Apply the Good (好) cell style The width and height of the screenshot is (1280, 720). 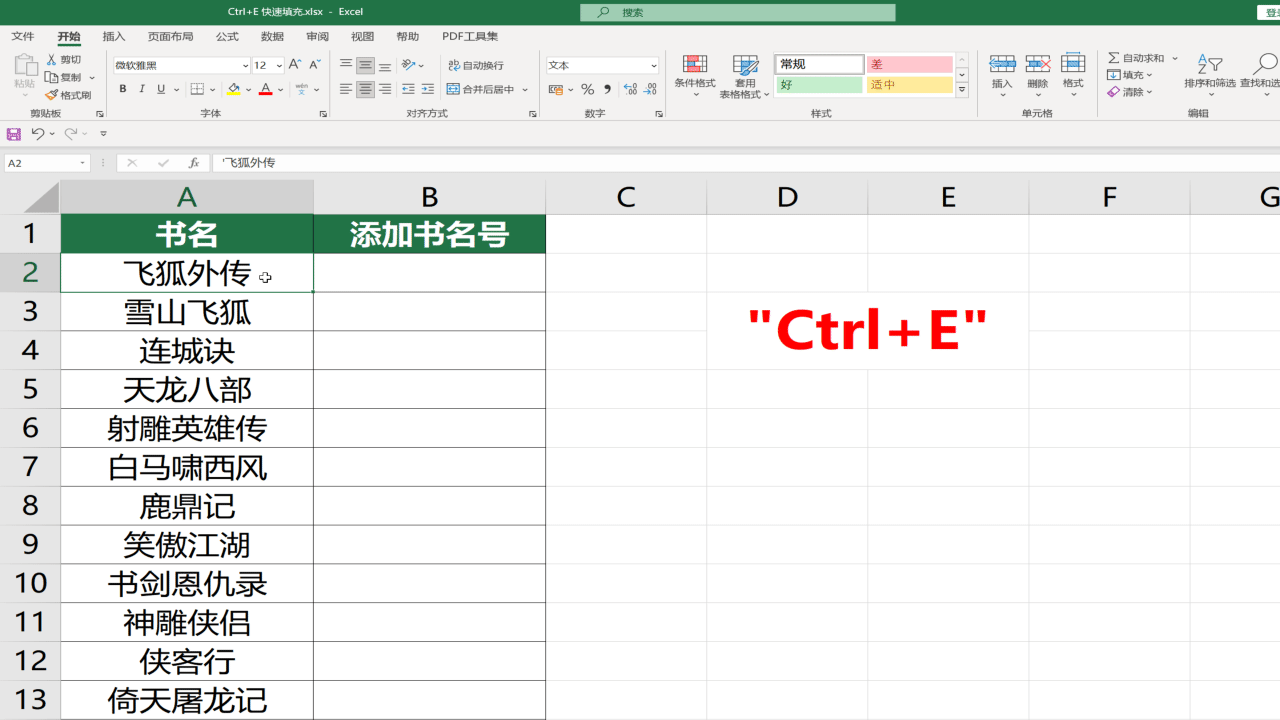coord(819,85)
